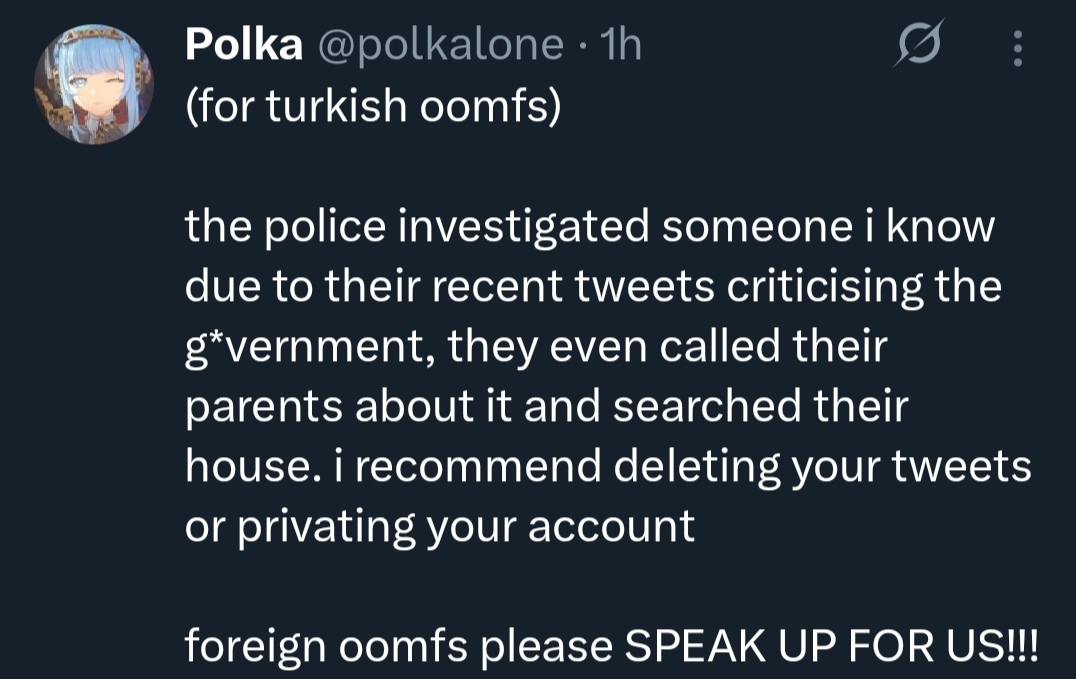Click the display name Polka
The image size is (1076, 679).
[x=244, y=46]
